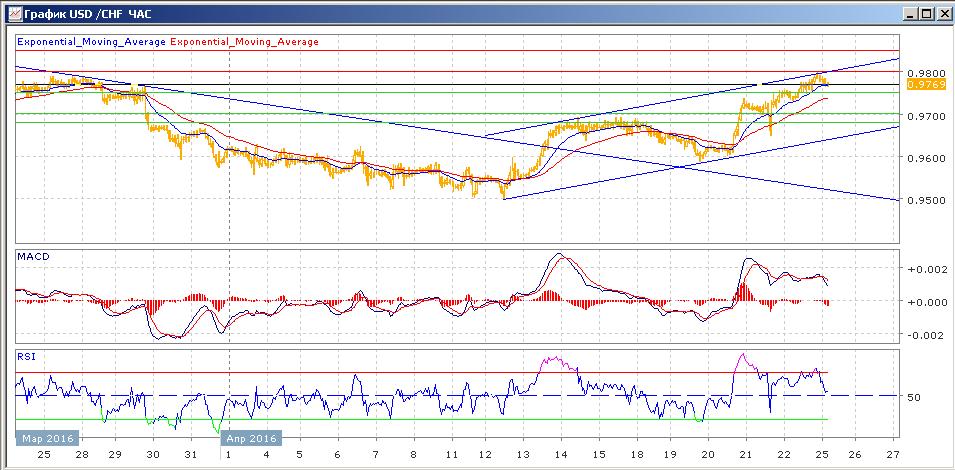
Task: Maximize the USD/CHF chart window
Action: pos(926,14)
